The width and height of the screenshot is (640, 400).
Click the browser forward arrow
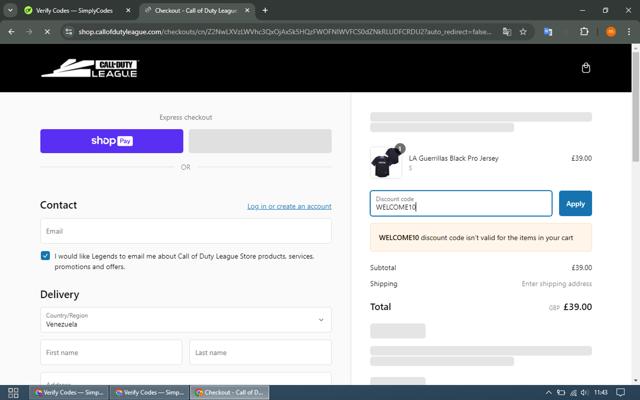tap(29, 31)
